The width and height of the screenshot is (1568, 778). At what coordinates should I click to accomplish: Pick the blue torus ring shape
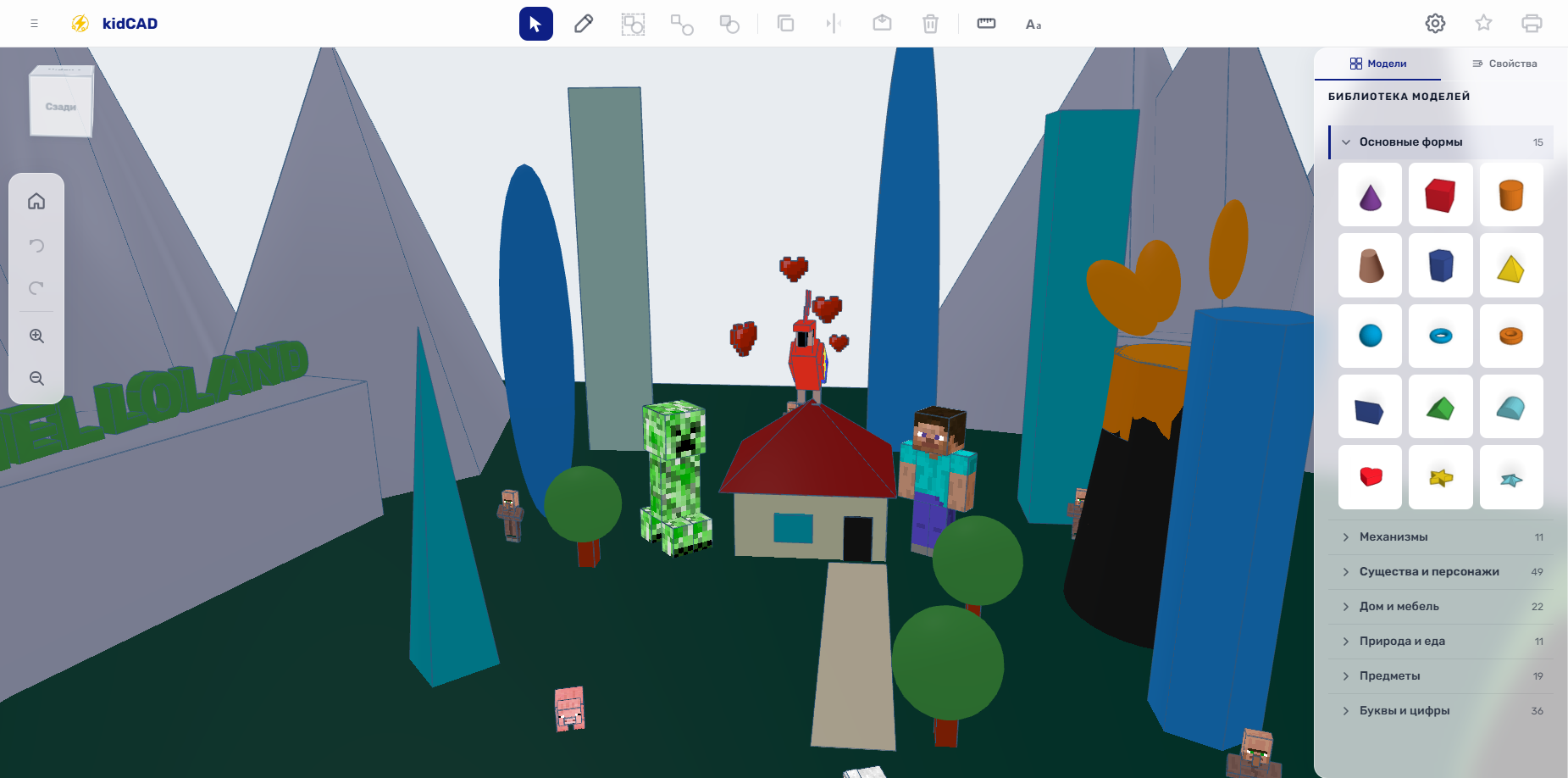(1440, 336)
